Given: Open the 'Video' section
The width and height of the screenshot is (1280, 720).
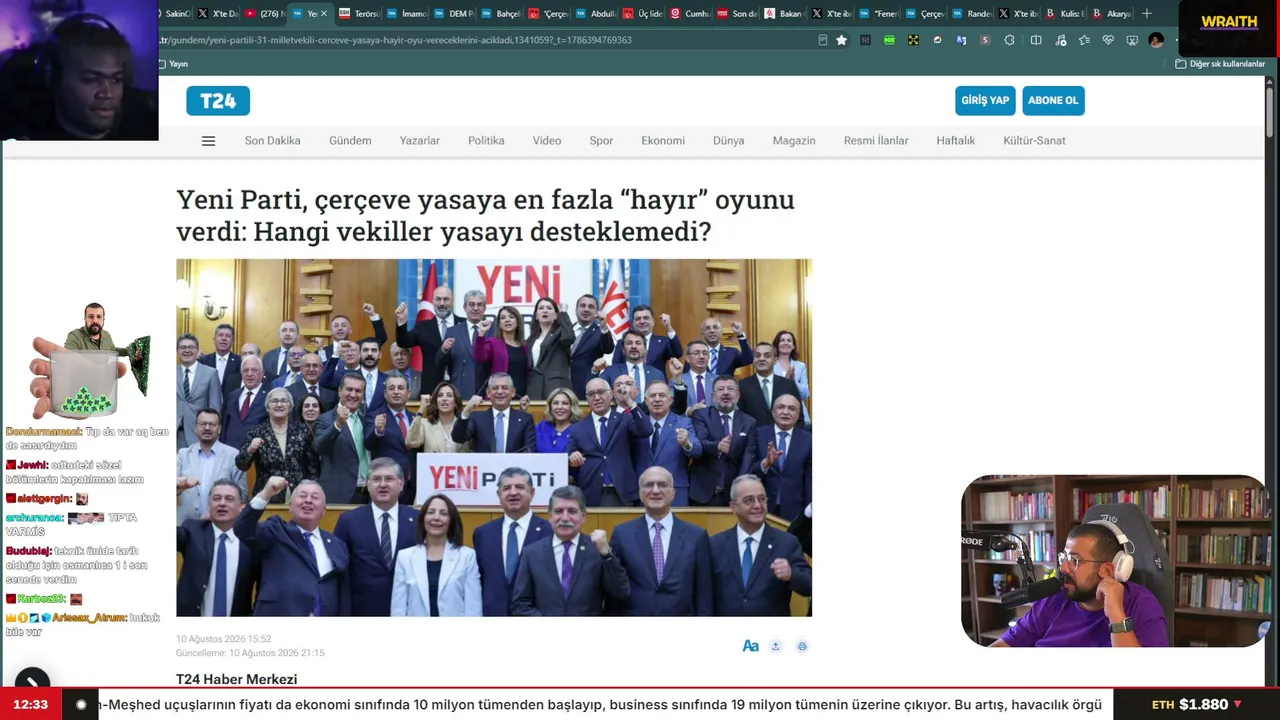Looking at the screenshot, I should 547,141.
